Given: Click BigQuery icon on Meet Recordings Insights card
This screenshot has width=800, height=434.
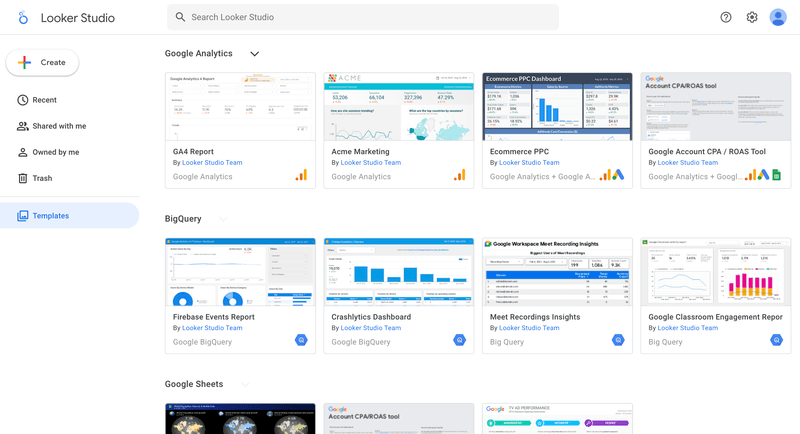Looking at the screenshot, I should pos(618,340).
